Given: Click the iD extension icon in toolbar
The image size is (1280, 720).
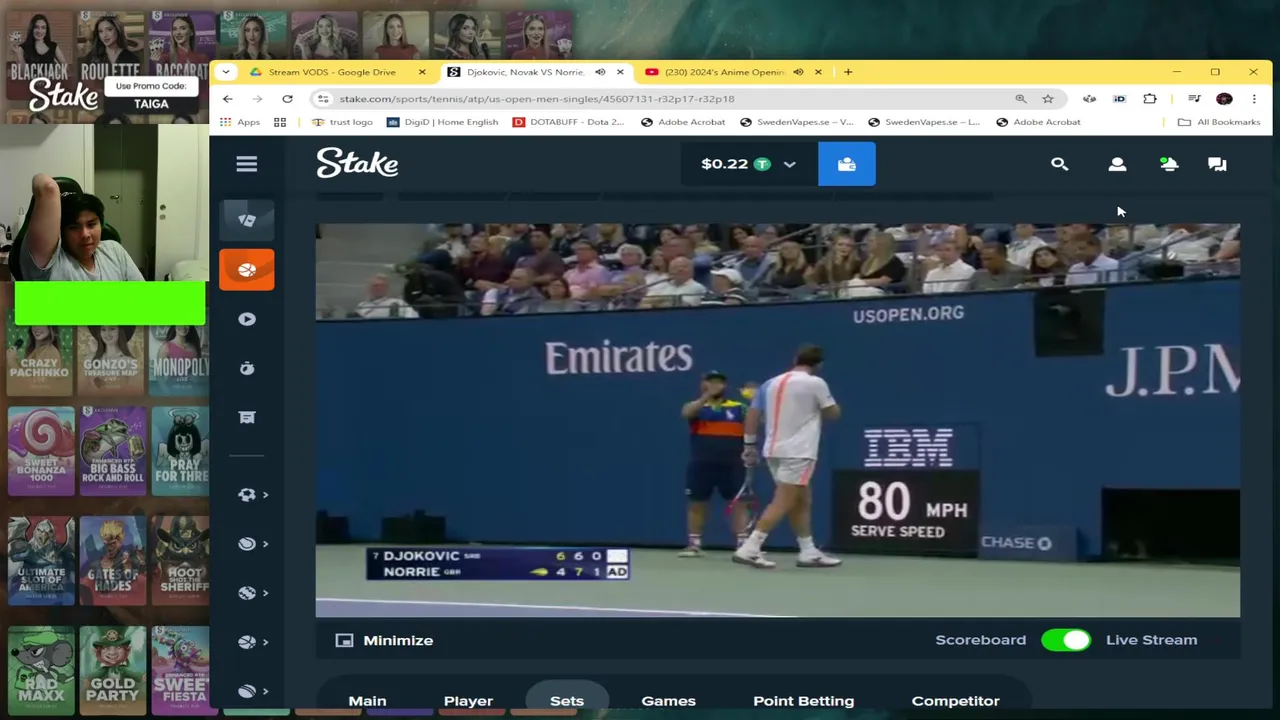Looking at the screenshot, I should point(1120,99).
